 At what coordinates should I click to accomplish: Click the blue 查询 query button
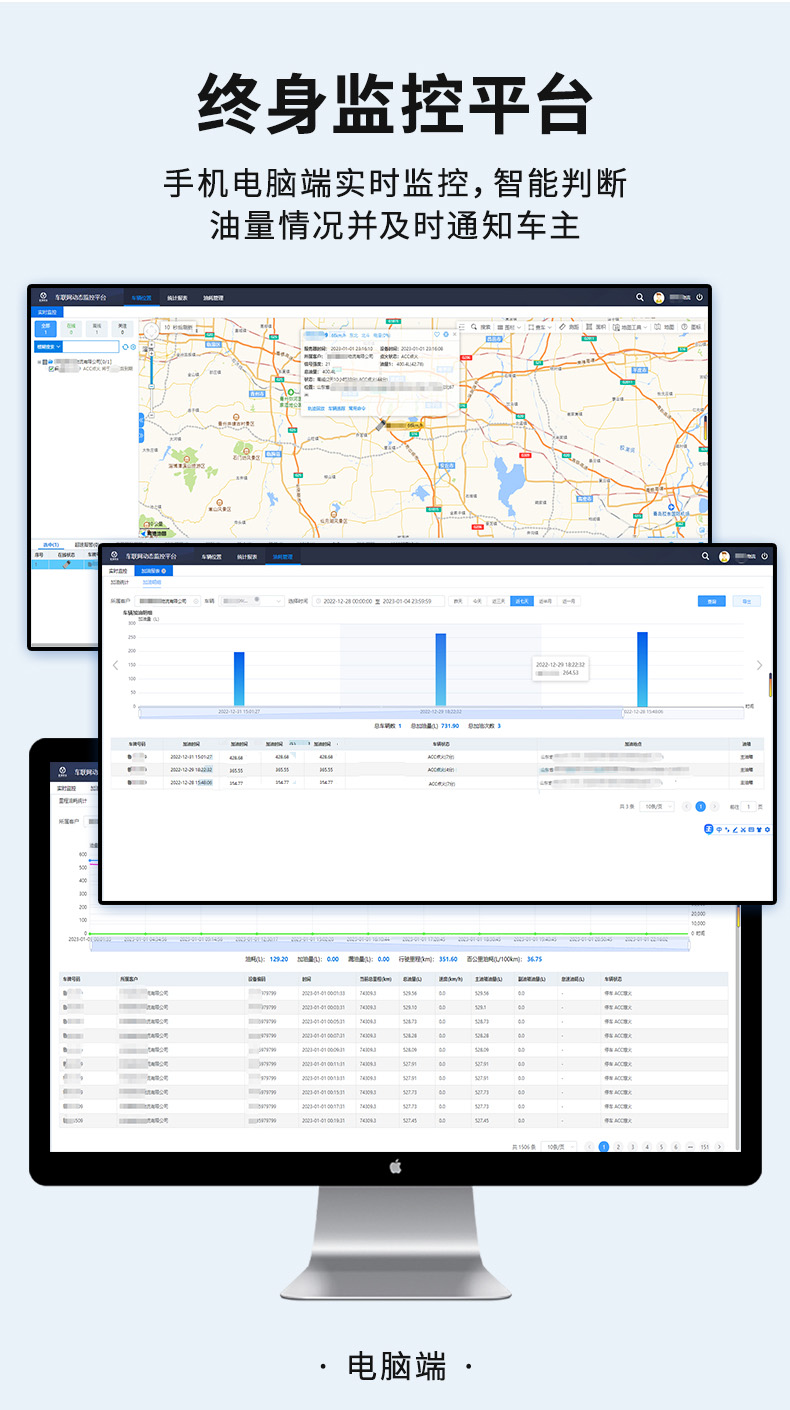[x=712, y=601]
